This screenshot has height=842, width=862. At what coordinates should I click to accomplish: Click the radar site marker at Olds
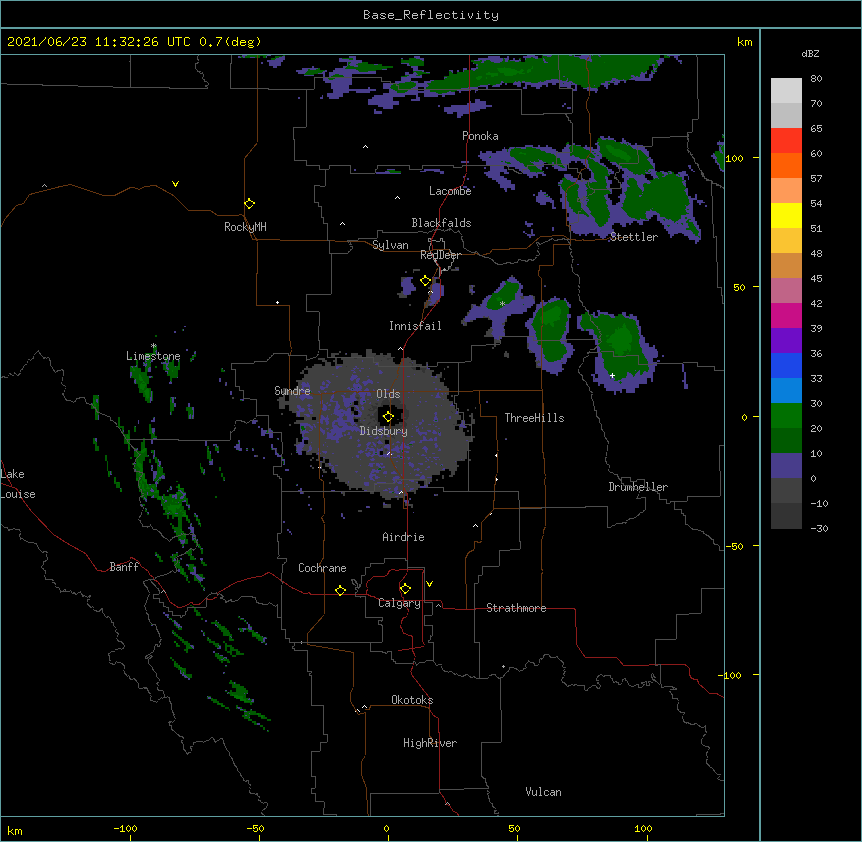388,417
